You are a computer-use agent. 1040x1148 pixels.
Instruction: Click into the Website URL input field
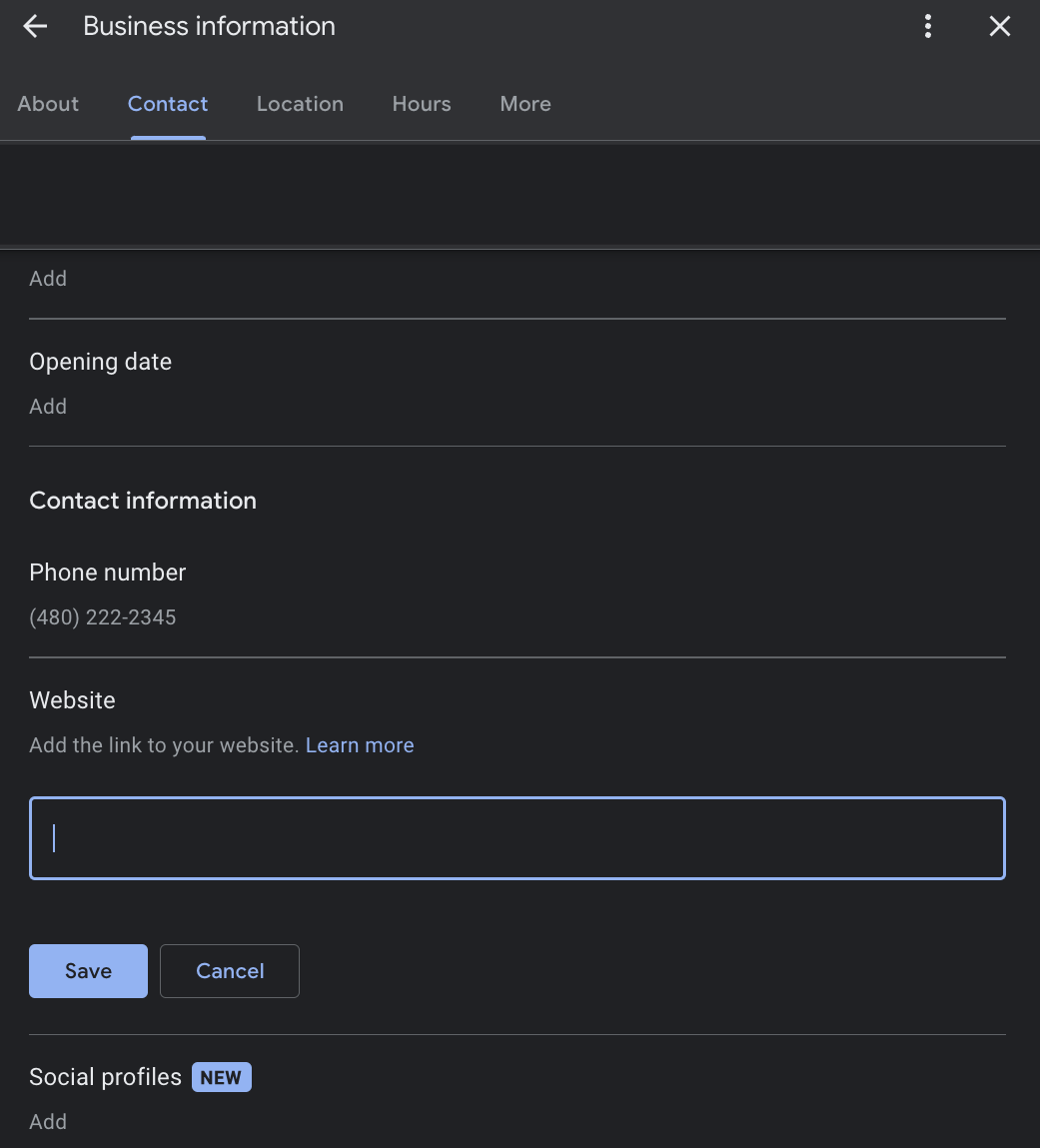pos(518,838)
